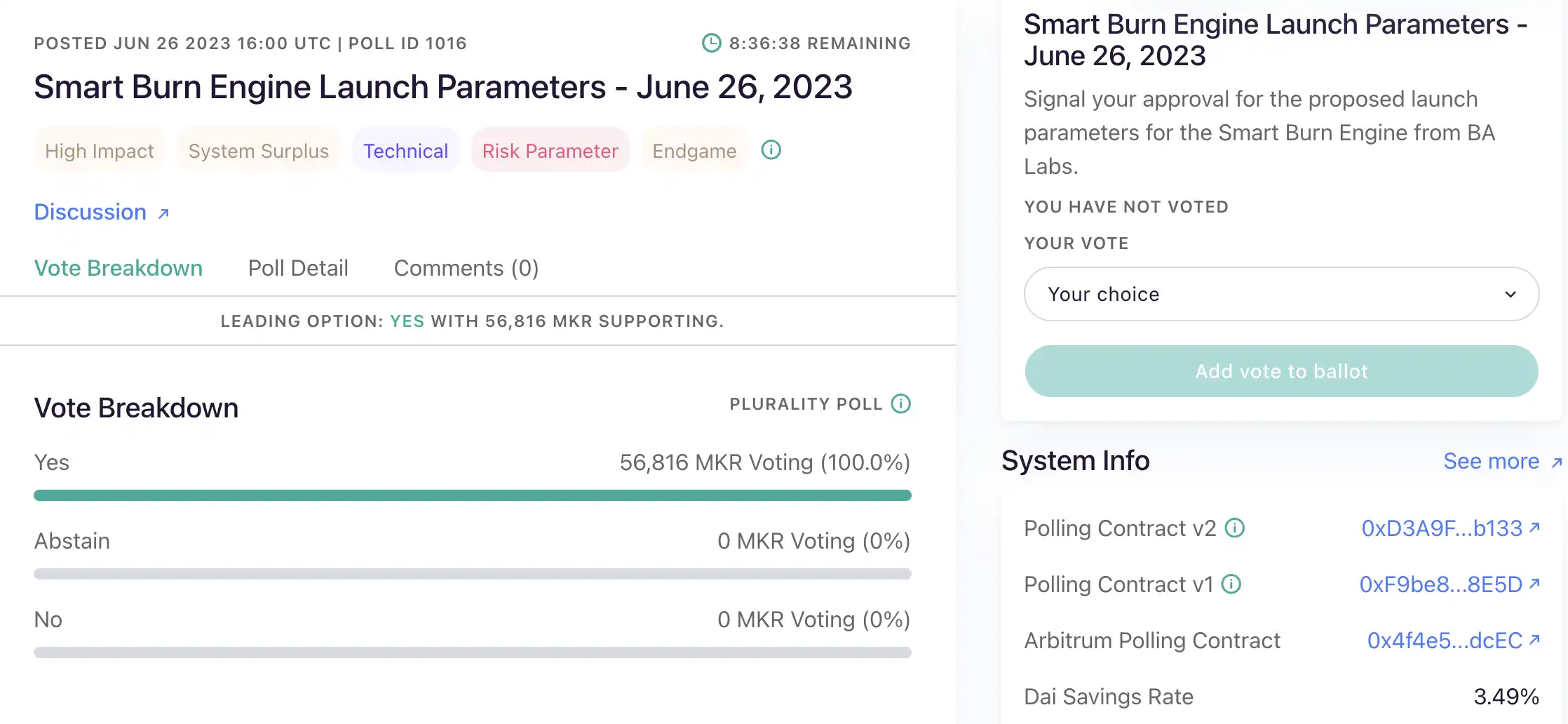Click the arrow icon beside See more
Image resolution: width=1568 pixels, height=724 pixels.
[x=1556, y=462]
